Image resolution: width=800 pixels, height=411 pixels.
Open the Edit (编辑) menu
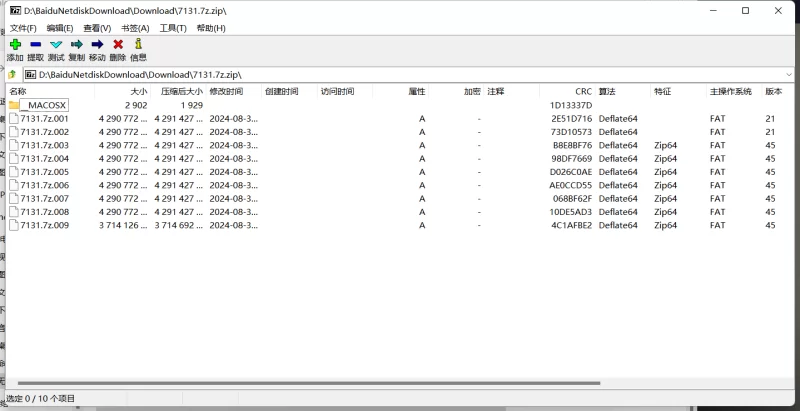pos(60,28)
